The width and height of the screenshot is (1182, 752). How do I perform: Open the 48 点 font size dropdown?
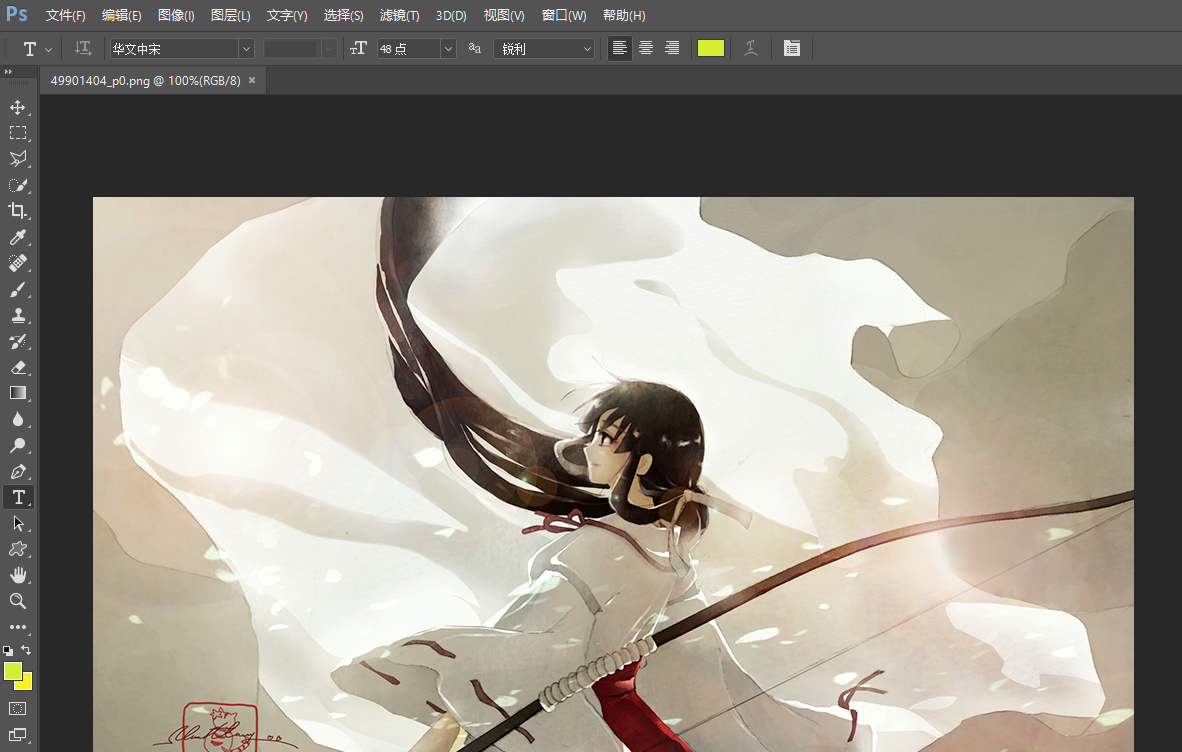(448, 49)
